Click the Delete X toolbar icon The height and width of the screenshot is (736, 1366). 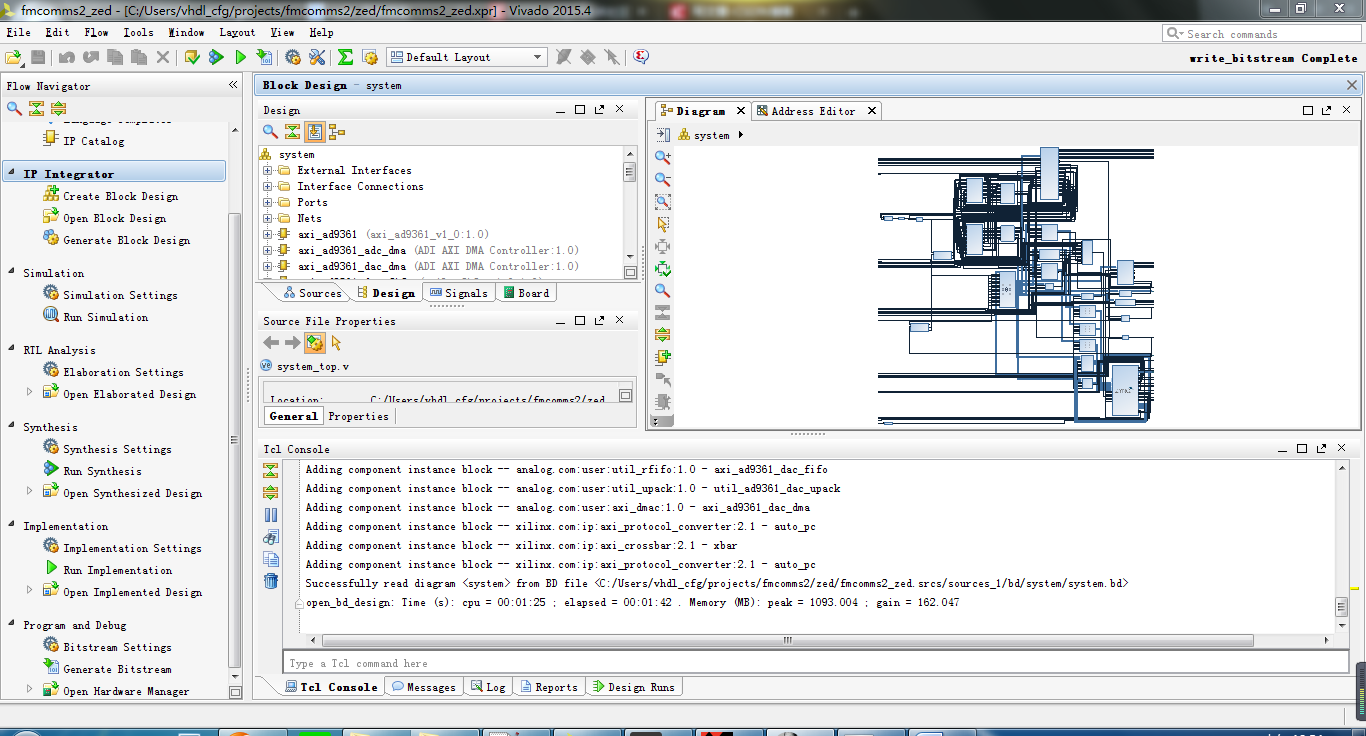coord(163,57)
